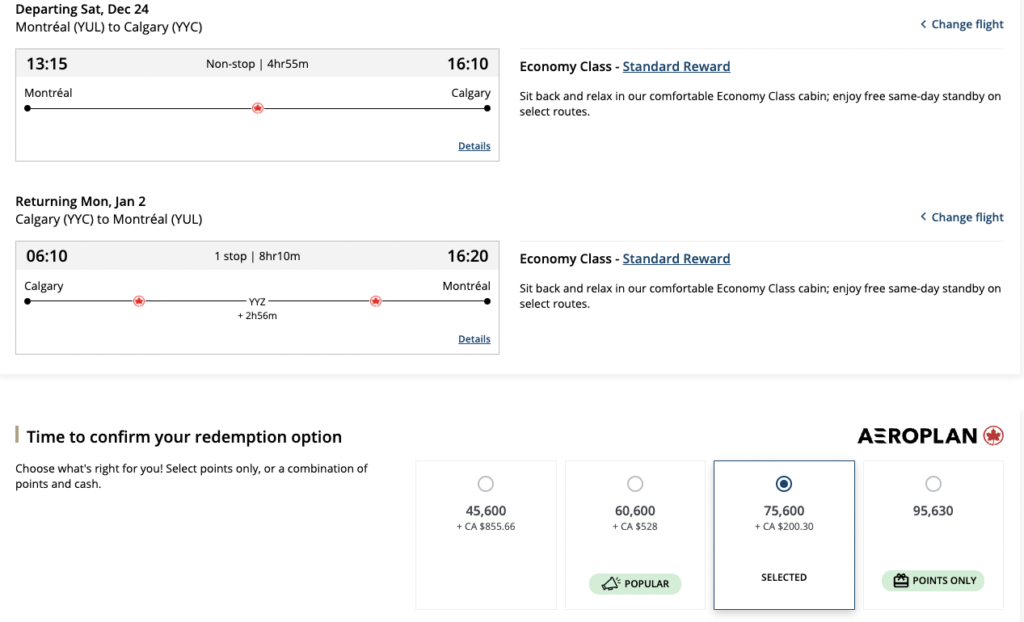Screen dimensions: 1024x622
Task: Change the departing Dec 24 flight
Action: tap(961, 25)
